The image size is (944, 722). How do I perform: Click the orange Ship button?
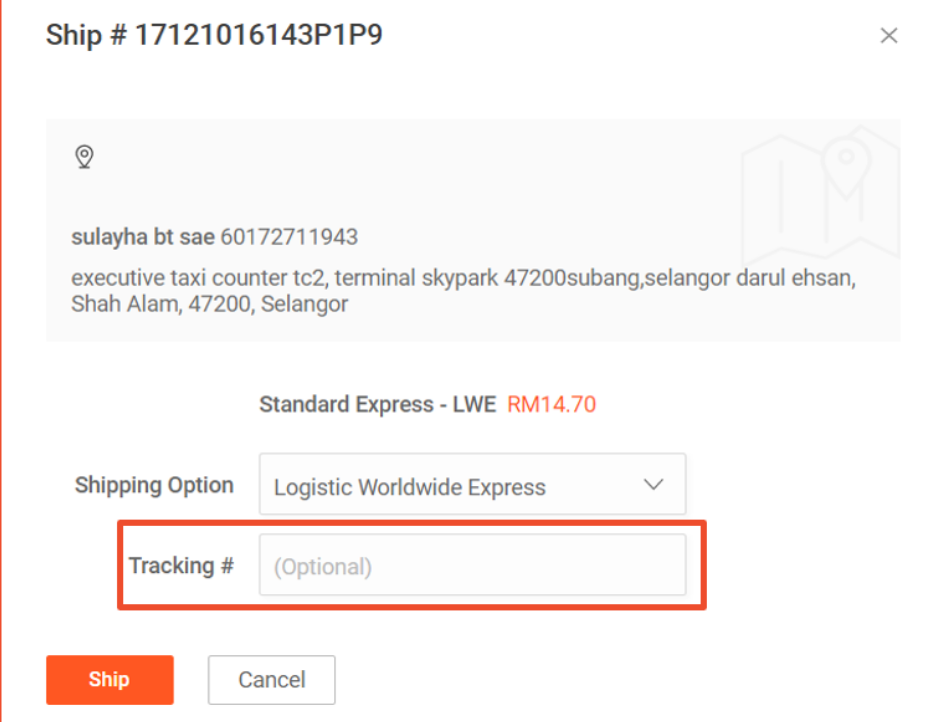click(x=110, y=679)
